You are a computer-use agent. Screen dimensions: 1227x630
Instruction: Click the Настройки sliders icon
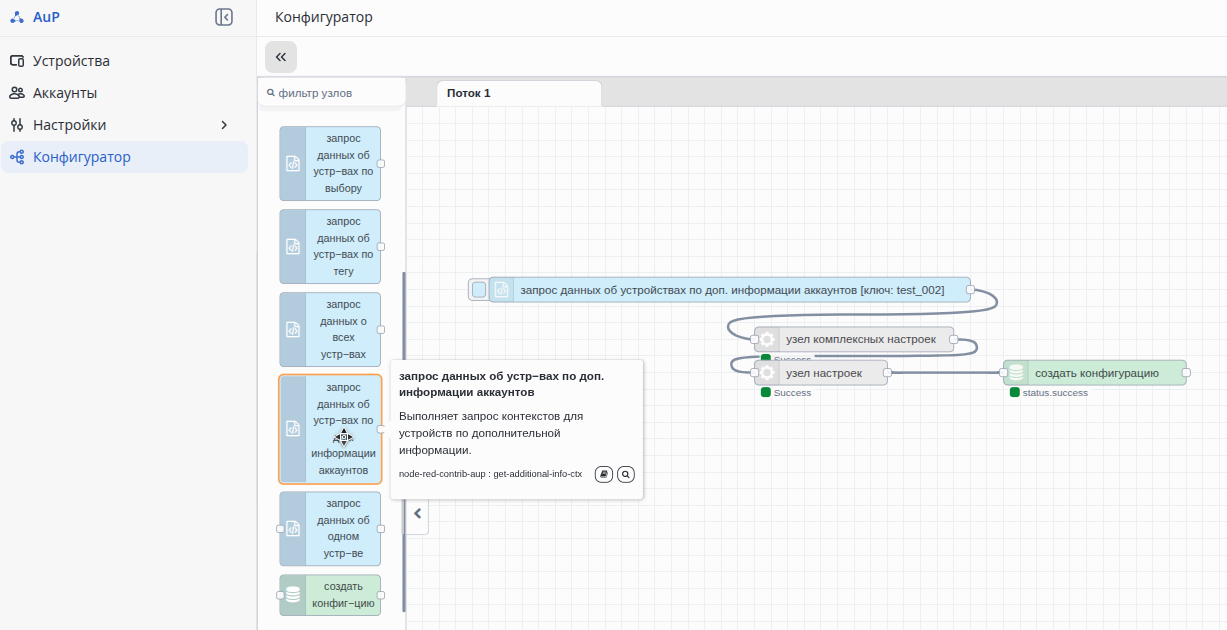[x=17, y=125]
